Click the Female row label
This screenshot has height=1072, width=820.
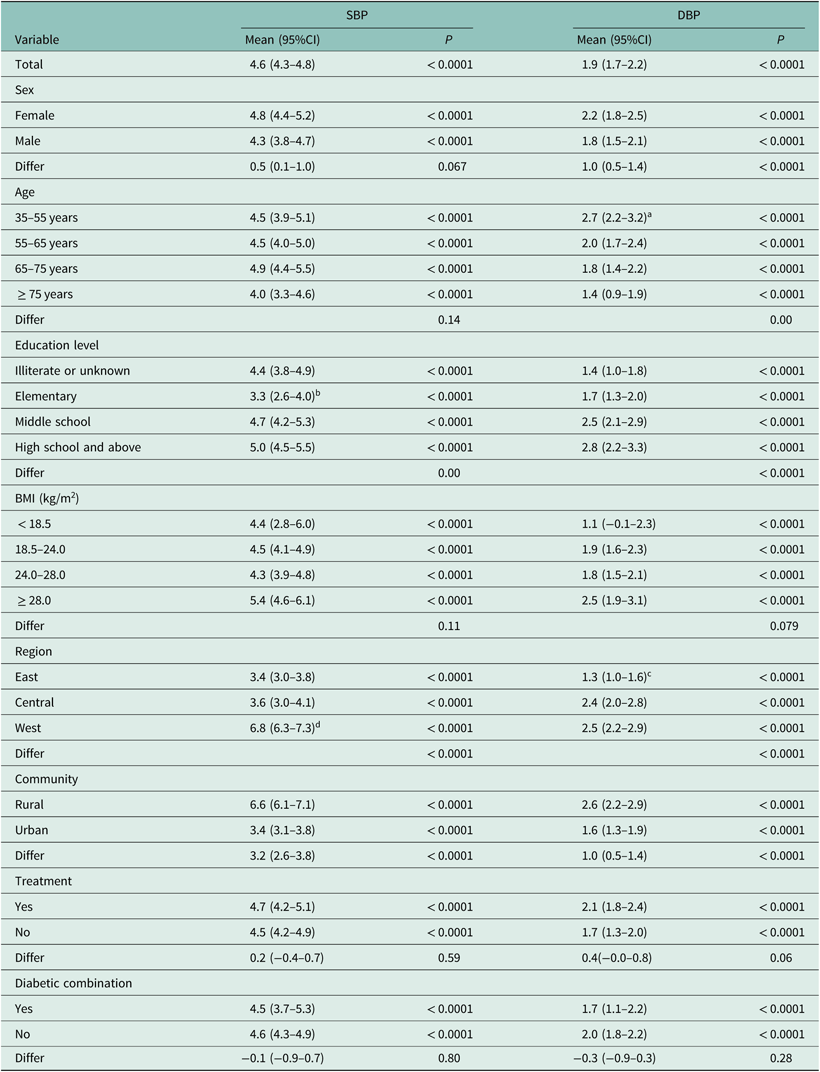pos(35,116)
